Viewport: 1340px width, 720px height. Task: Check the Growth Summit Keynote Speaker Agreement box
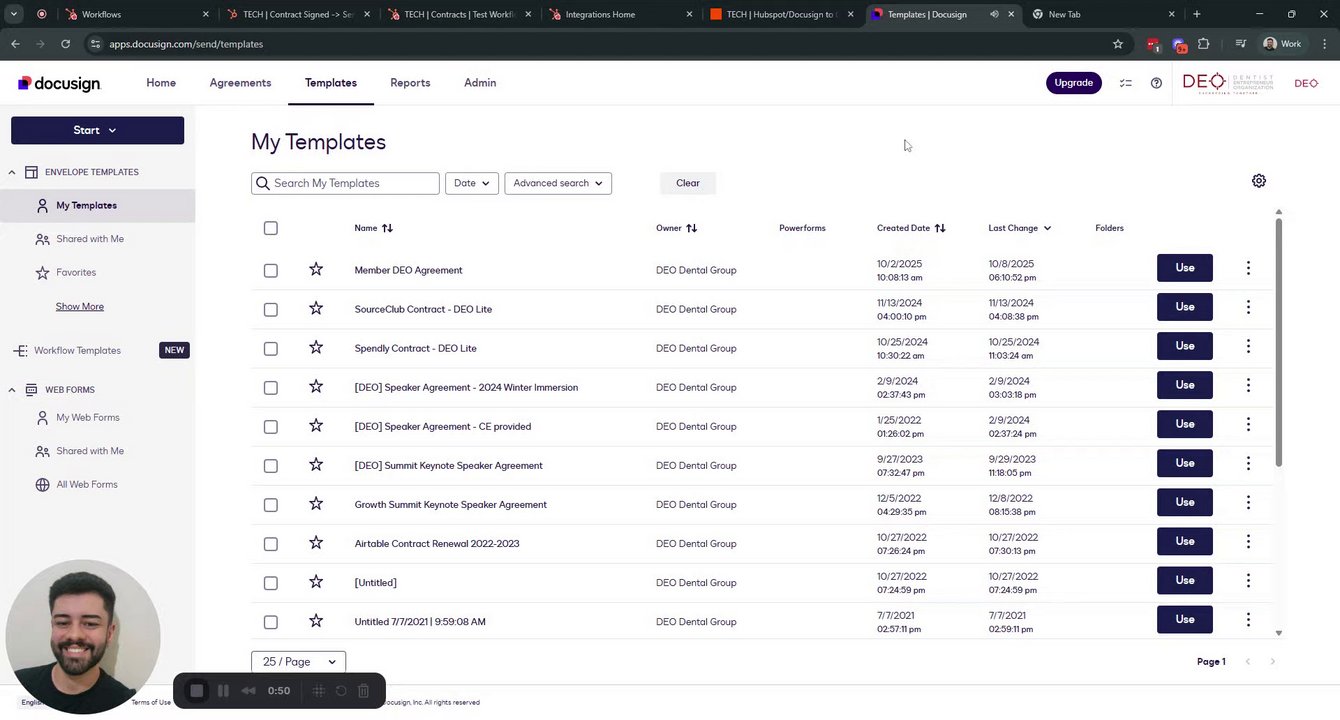click(271, 504)
